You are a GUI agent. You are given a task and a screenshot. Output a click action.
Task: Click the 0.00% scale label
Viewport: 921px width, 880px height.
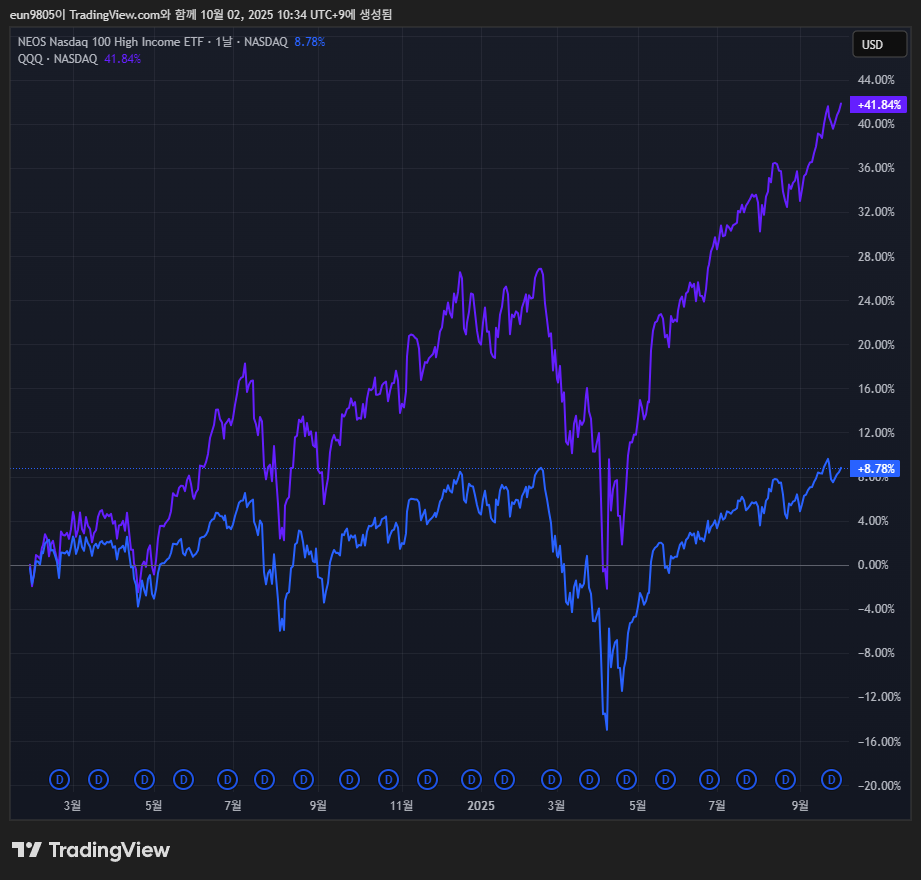873,565
